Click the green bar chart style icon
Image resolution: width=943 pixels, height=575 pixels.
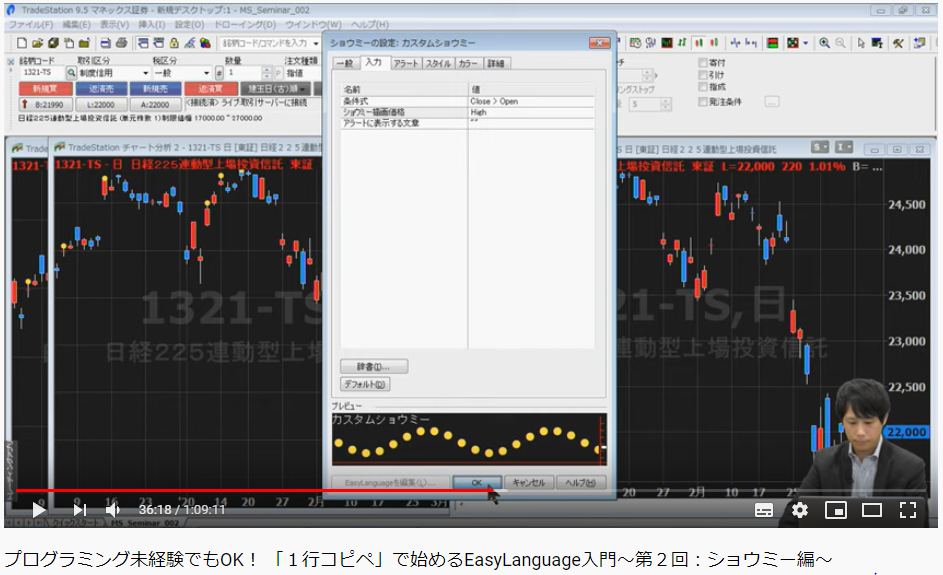tap(682, 43)
